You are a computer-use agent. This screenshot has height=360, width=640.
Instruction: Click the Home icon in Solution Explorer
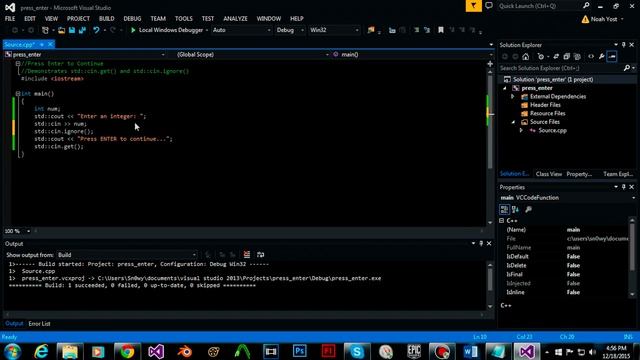tap(526, 57)
